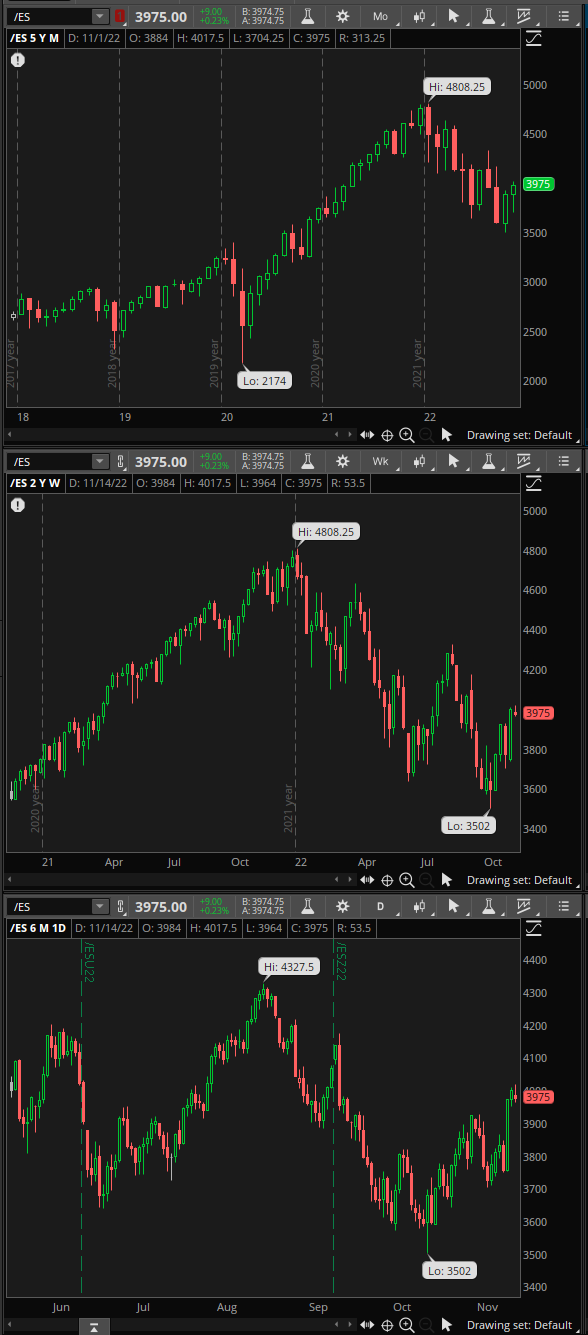Click /ES symbol field in daily chart

(50, 907)
